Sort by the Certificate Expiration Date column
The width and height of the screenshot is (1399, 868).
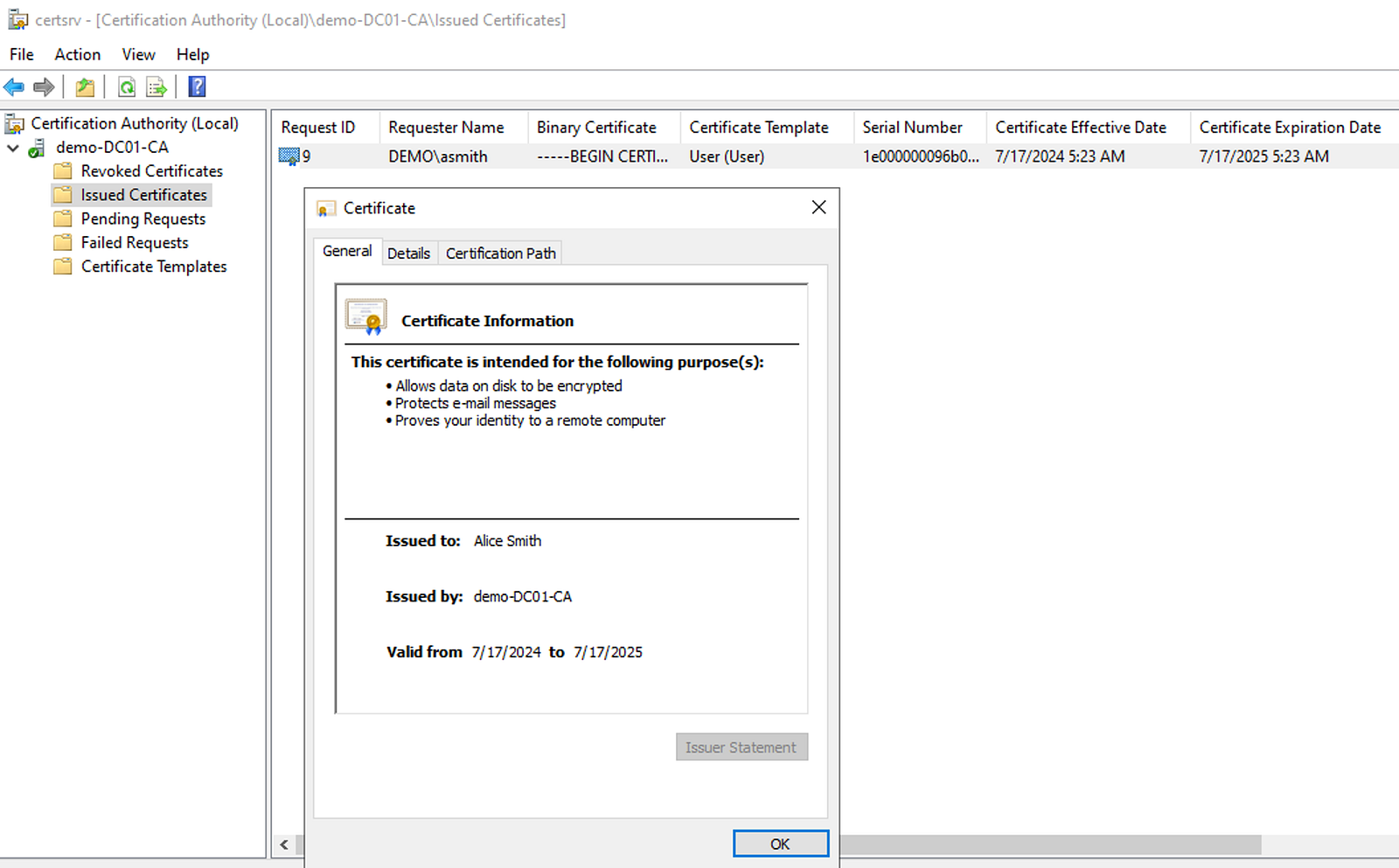(x=1289, y=128)
